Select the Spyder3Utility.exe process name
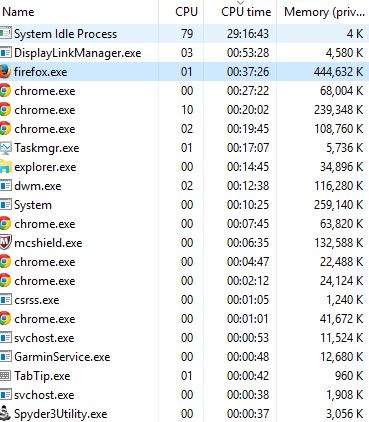Viewport: 369px width, 422px height. tap(61, 414)
